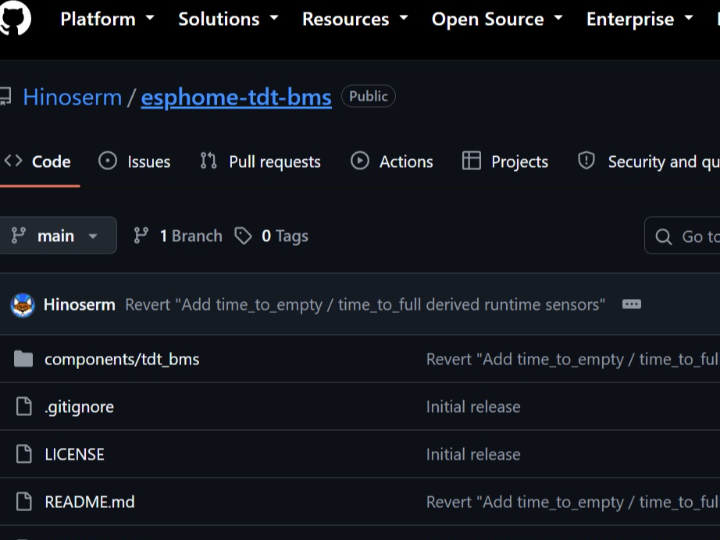Open the Solutions menu

coord(228,19)
